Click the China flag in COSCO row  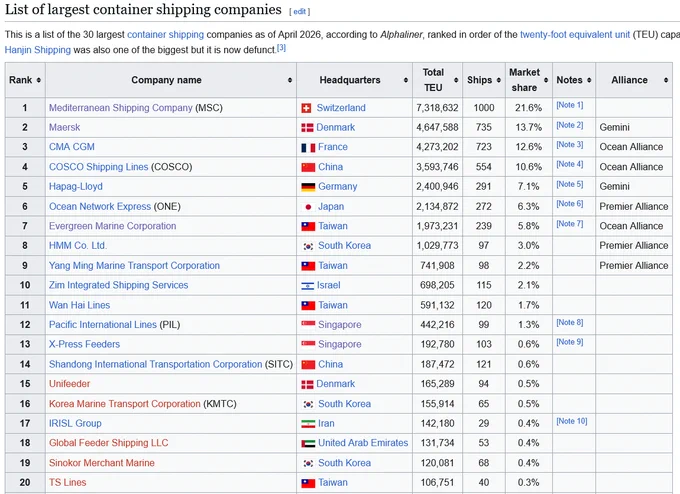pyautogui.click(x=308, y=167)
